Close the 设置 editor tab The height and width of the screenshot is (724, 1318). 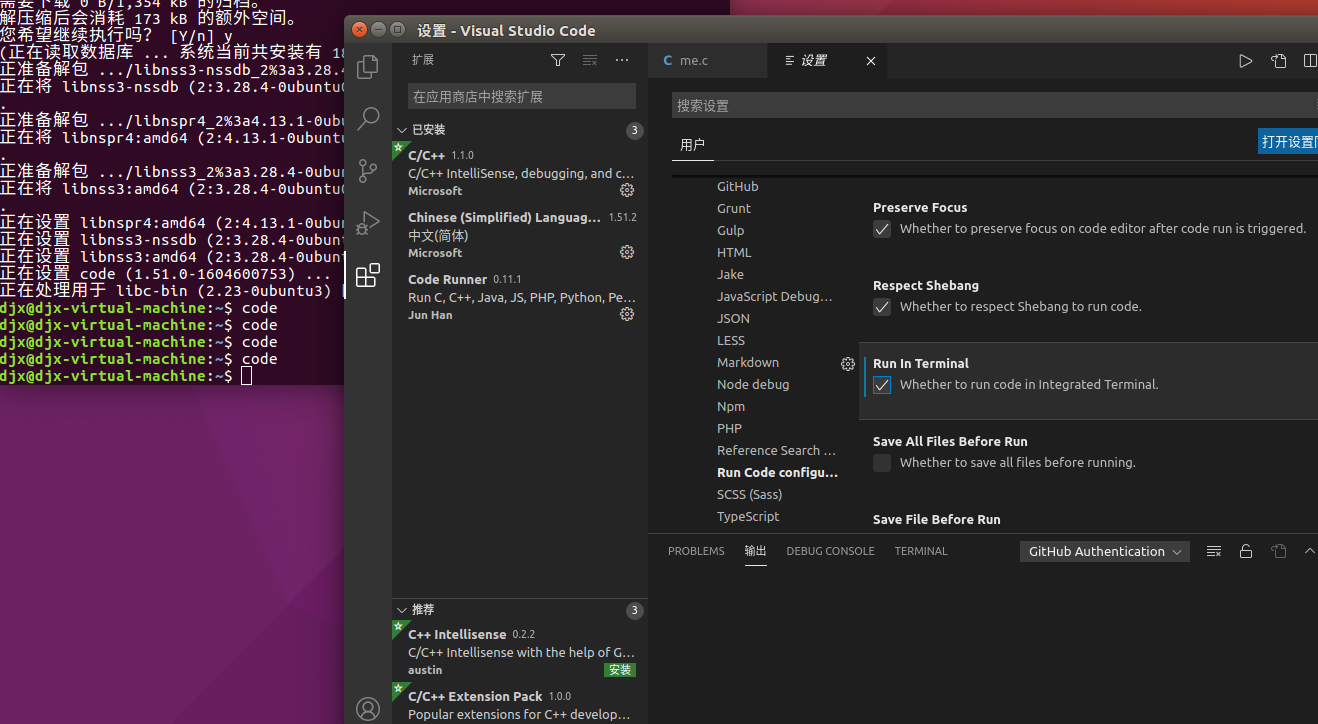[x=871, y=61]
